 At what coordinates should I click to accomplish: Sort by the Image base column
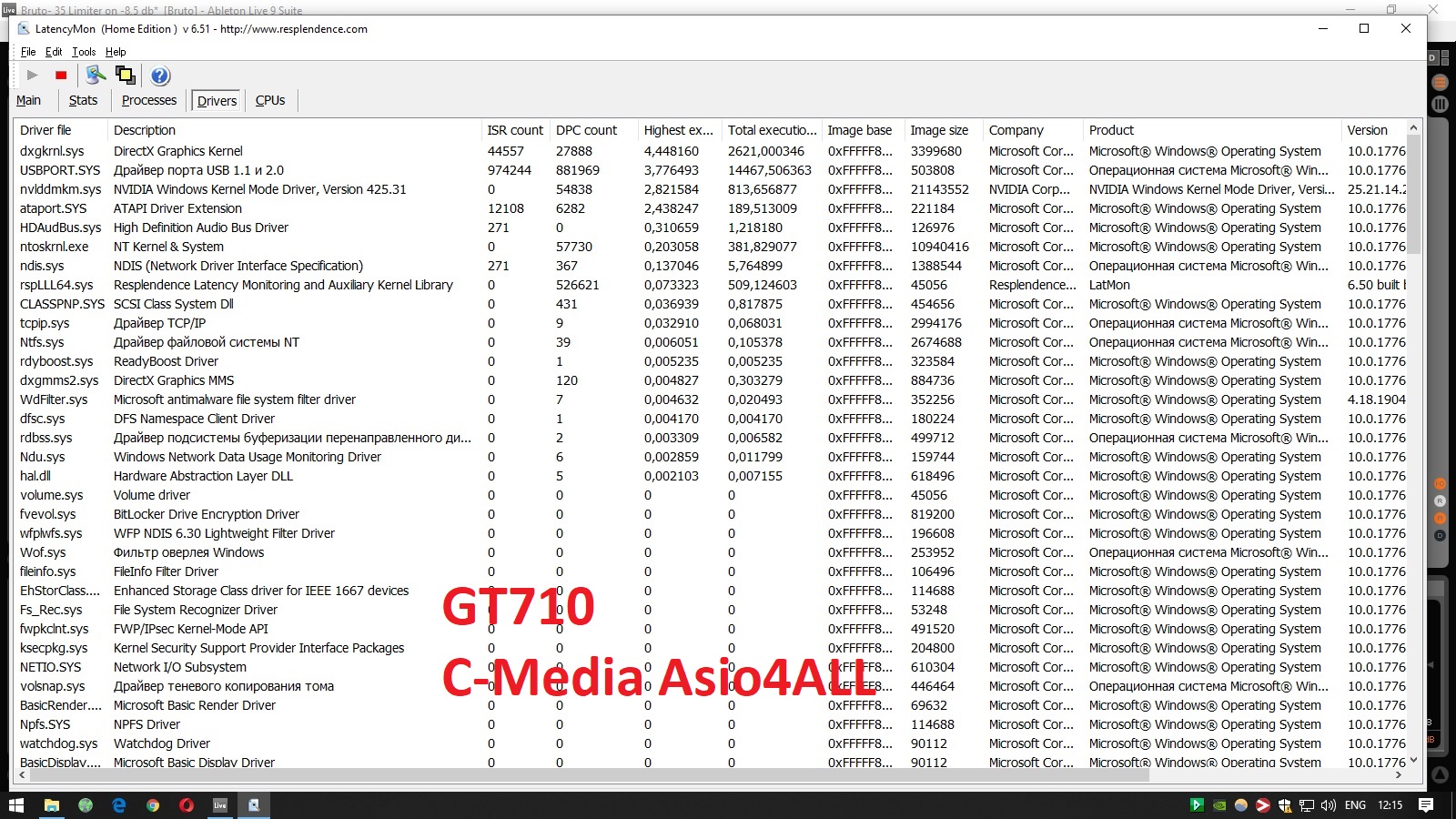(x=864, y=130)
